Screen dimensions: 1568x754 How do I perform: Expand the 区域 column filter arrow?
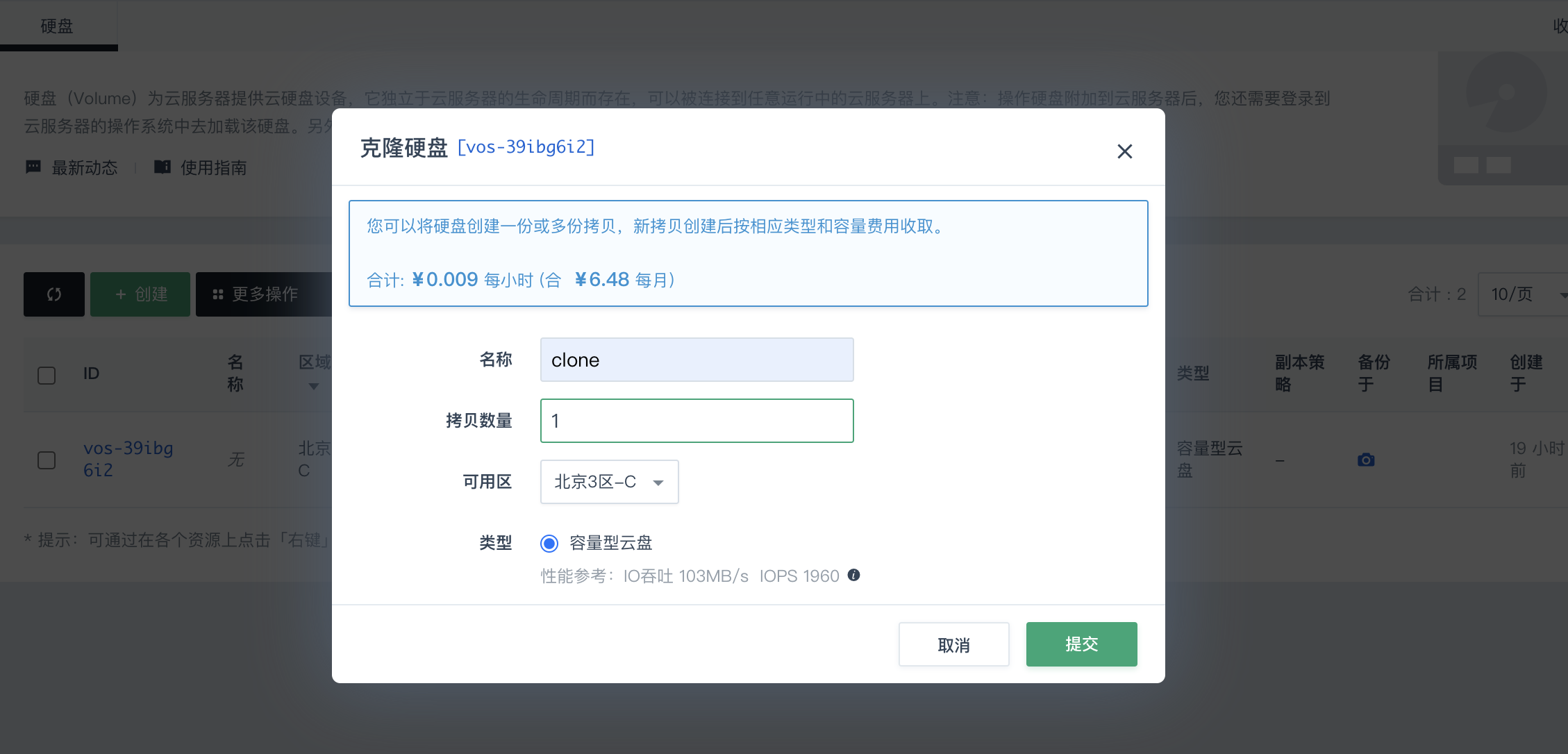point(314,387)
